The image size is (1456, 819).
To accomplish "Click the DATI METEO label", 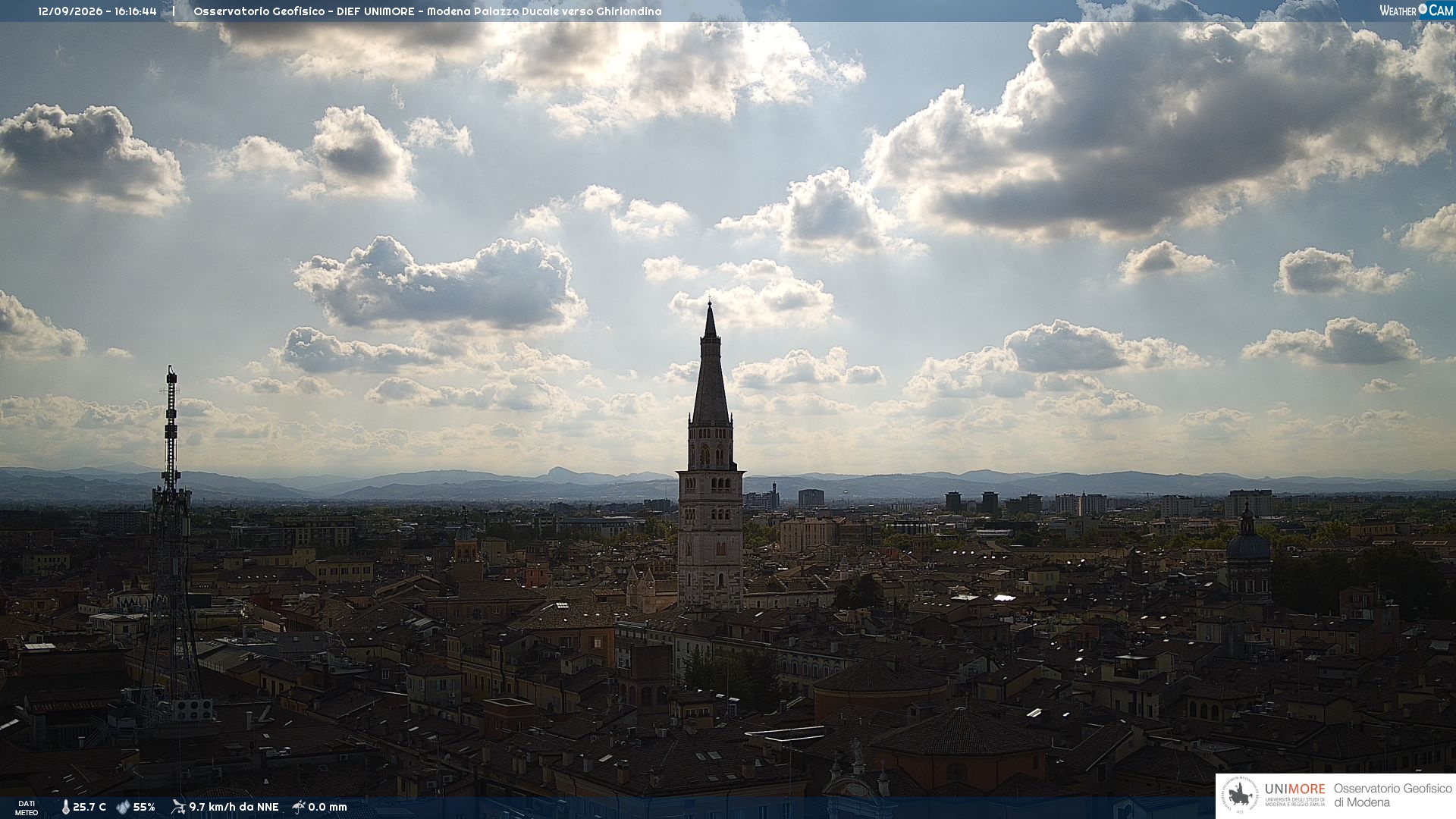I will 27,808.
